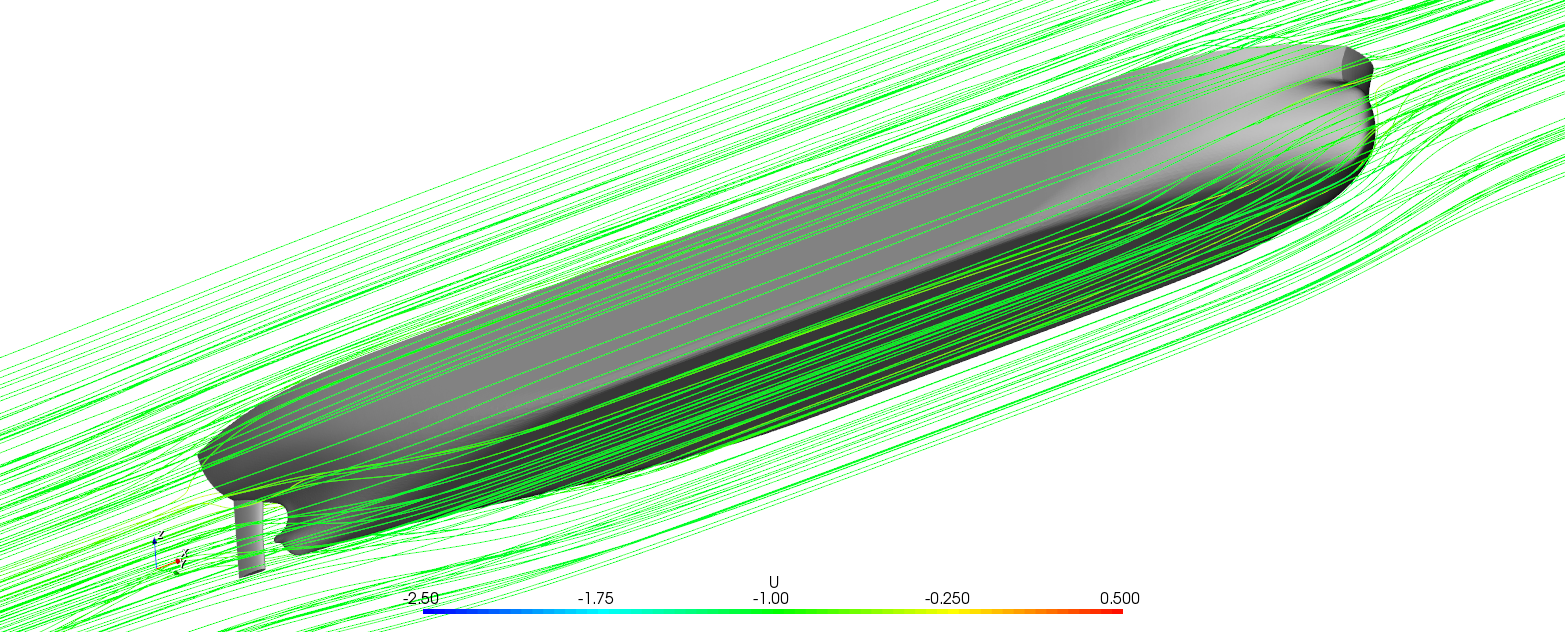Screen dimensions: 1565x632
Task: Click the -2.50 legend label
Action: click(422, 598)
